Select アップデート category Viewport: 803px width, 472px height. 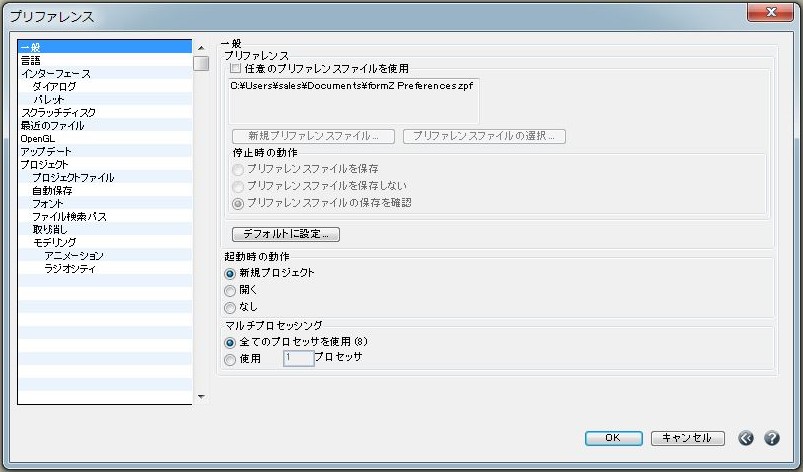click(105, 152)
